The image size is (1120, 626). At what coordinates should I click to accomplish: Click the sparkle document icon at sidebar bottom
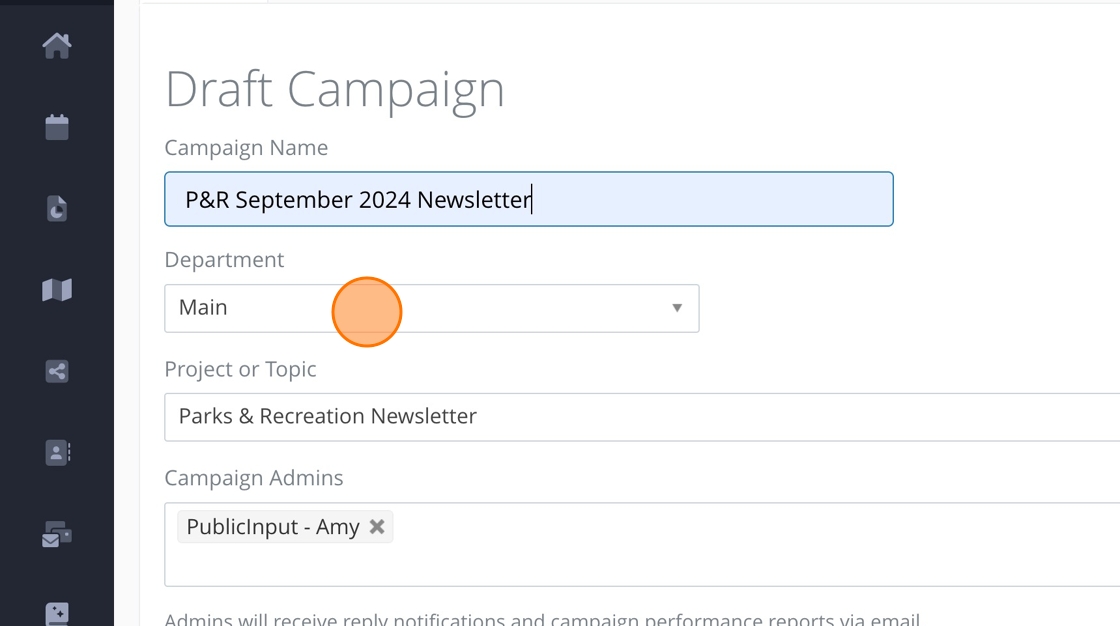(x=57, y=612)
